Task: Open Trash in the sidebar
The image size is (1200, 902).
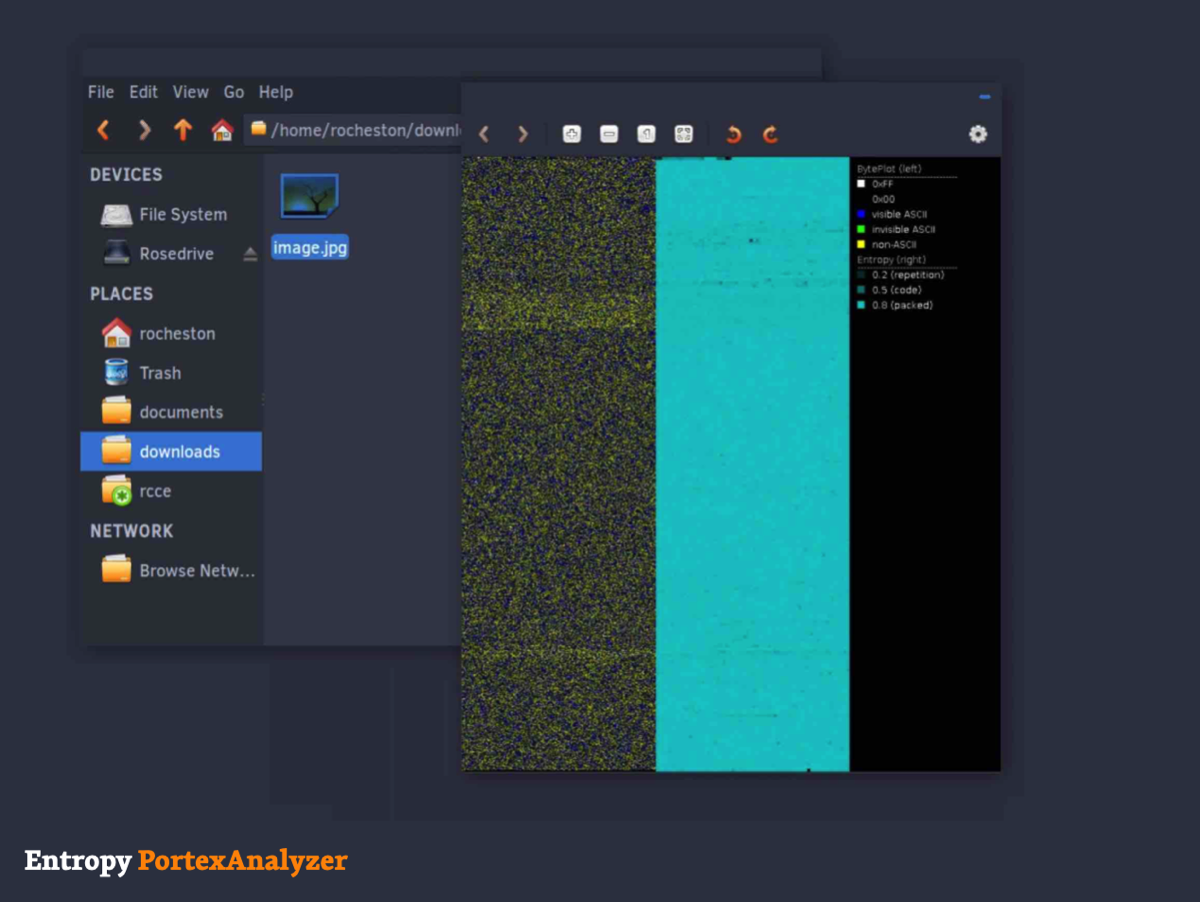Action: 160,373
